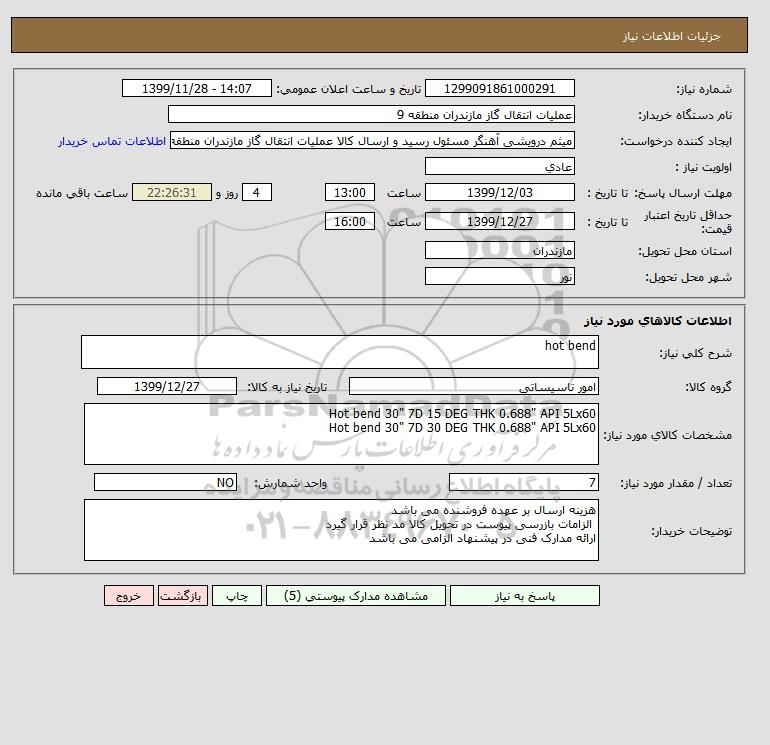Click the price validity date 1399/12/27 at top
Image resolution: width=770 pixels, height=745 pixels.
point(499,221)
